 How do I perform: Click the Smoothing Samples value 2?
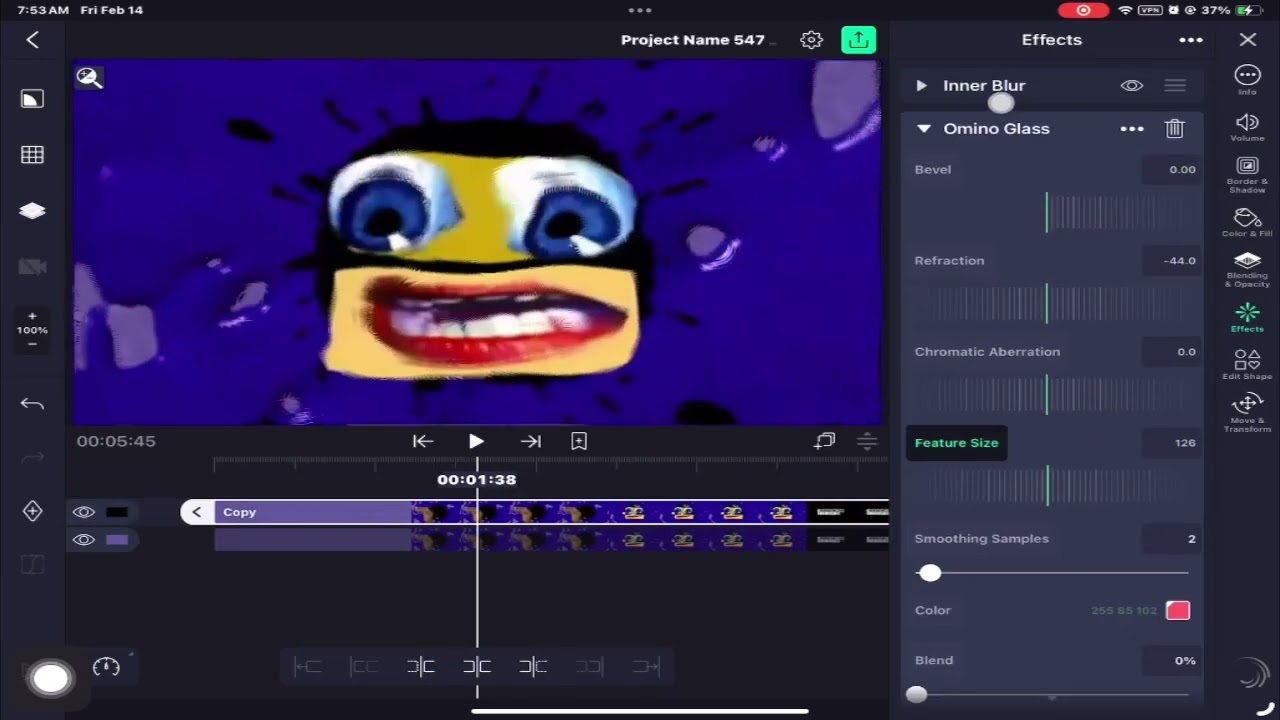[x=1171, y=539]
